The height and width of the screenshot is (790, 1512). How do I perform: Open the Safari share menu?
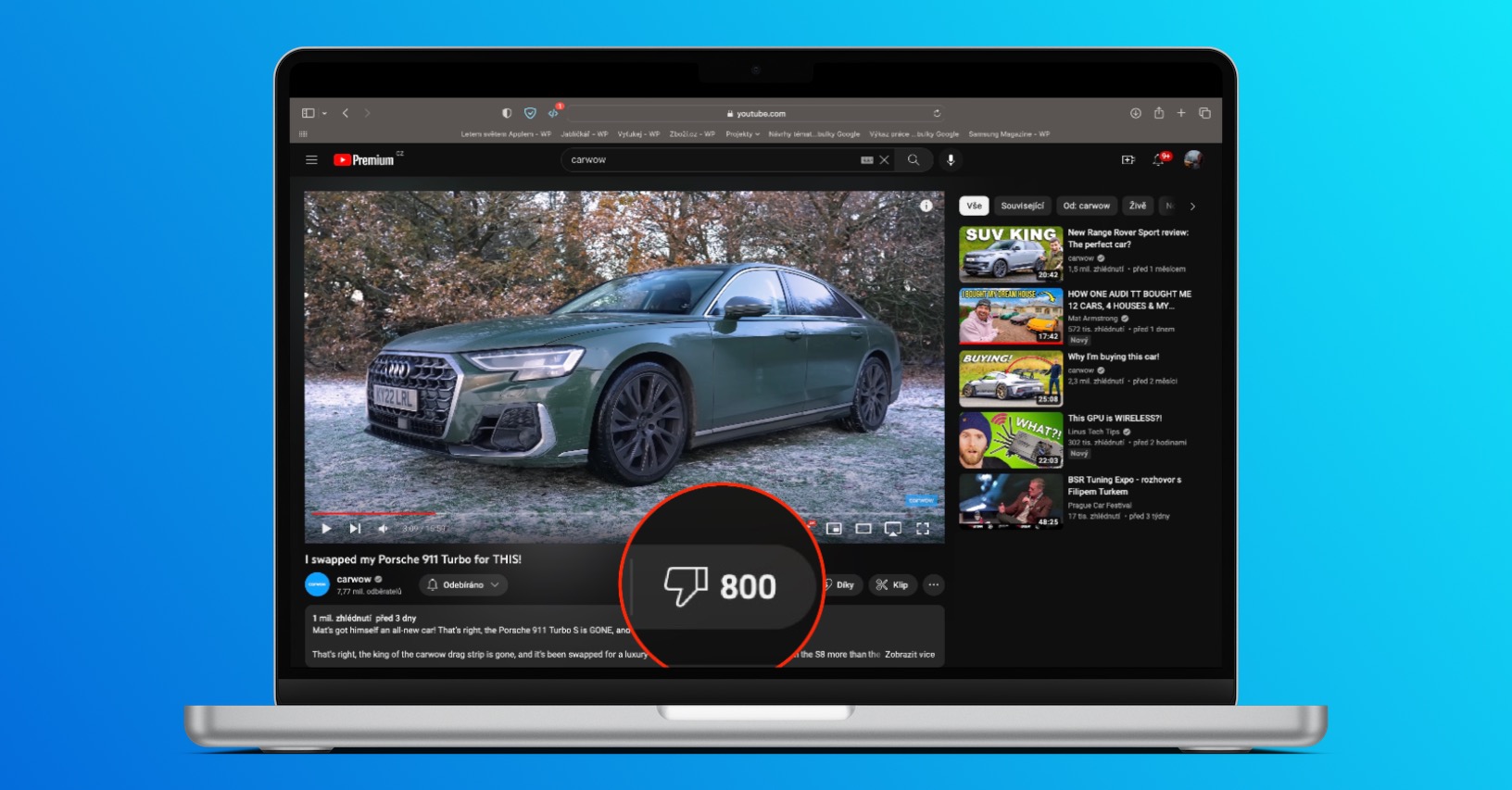(x=1159, y=113)
